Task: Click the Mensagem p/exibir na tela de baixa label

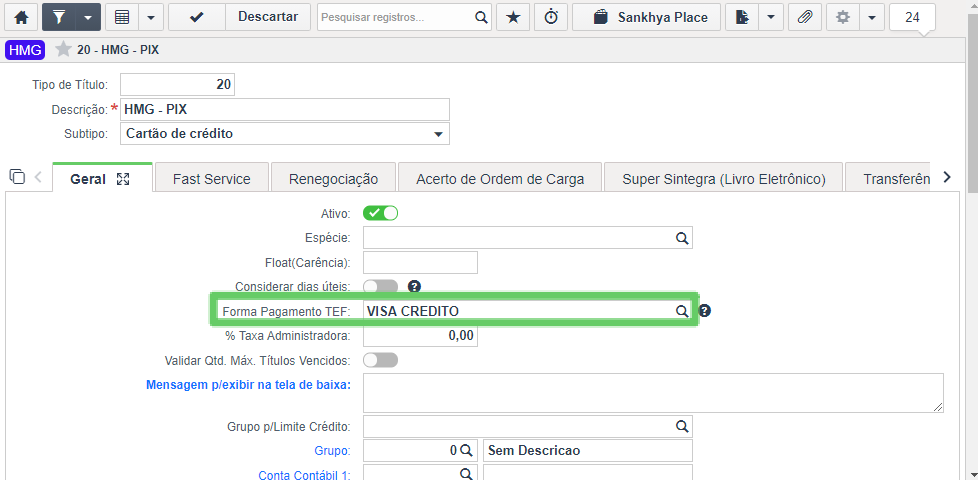Action: (248, 384)
